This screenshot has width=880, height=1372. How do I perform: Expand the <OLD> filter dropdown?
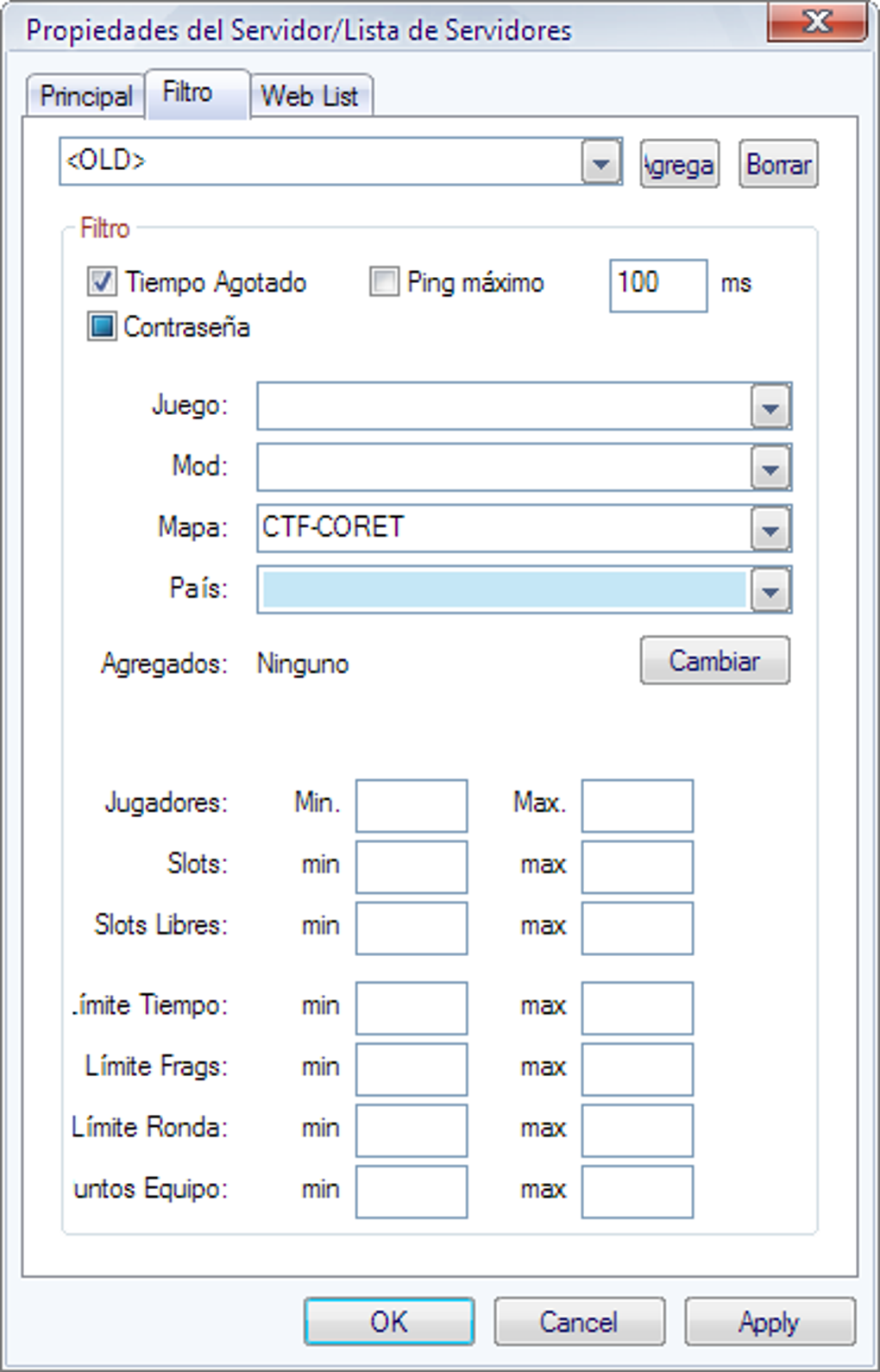601,162
